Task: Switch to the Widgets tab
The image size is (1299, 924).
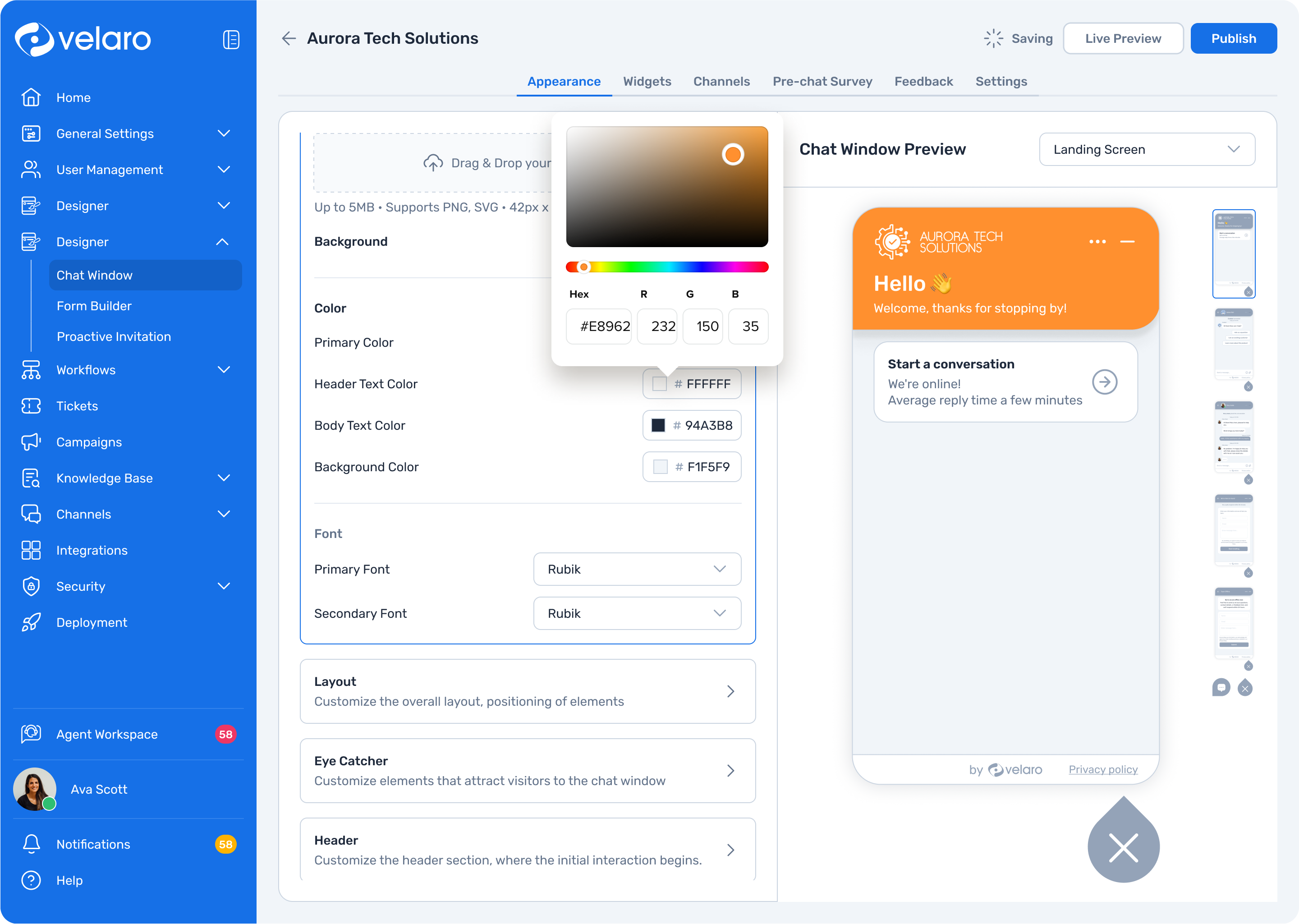Action: (x=647, y=81)
